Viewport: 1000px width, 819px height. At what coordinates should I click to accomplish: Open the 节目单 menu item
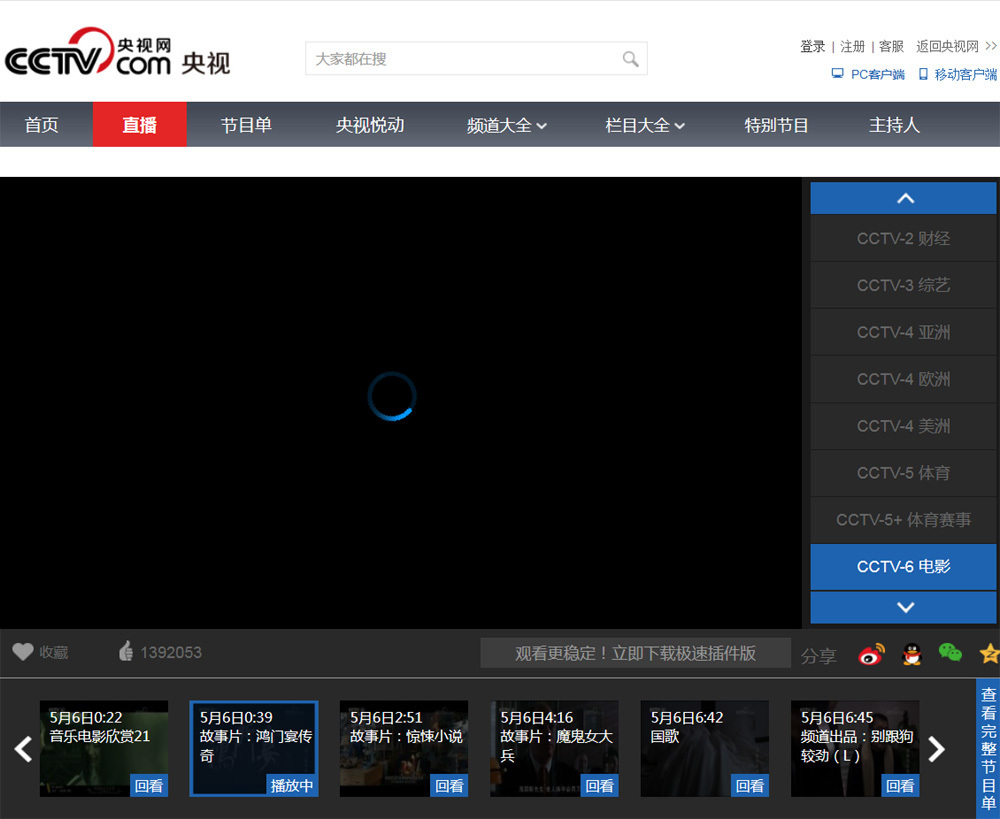[x=246, y=124]
